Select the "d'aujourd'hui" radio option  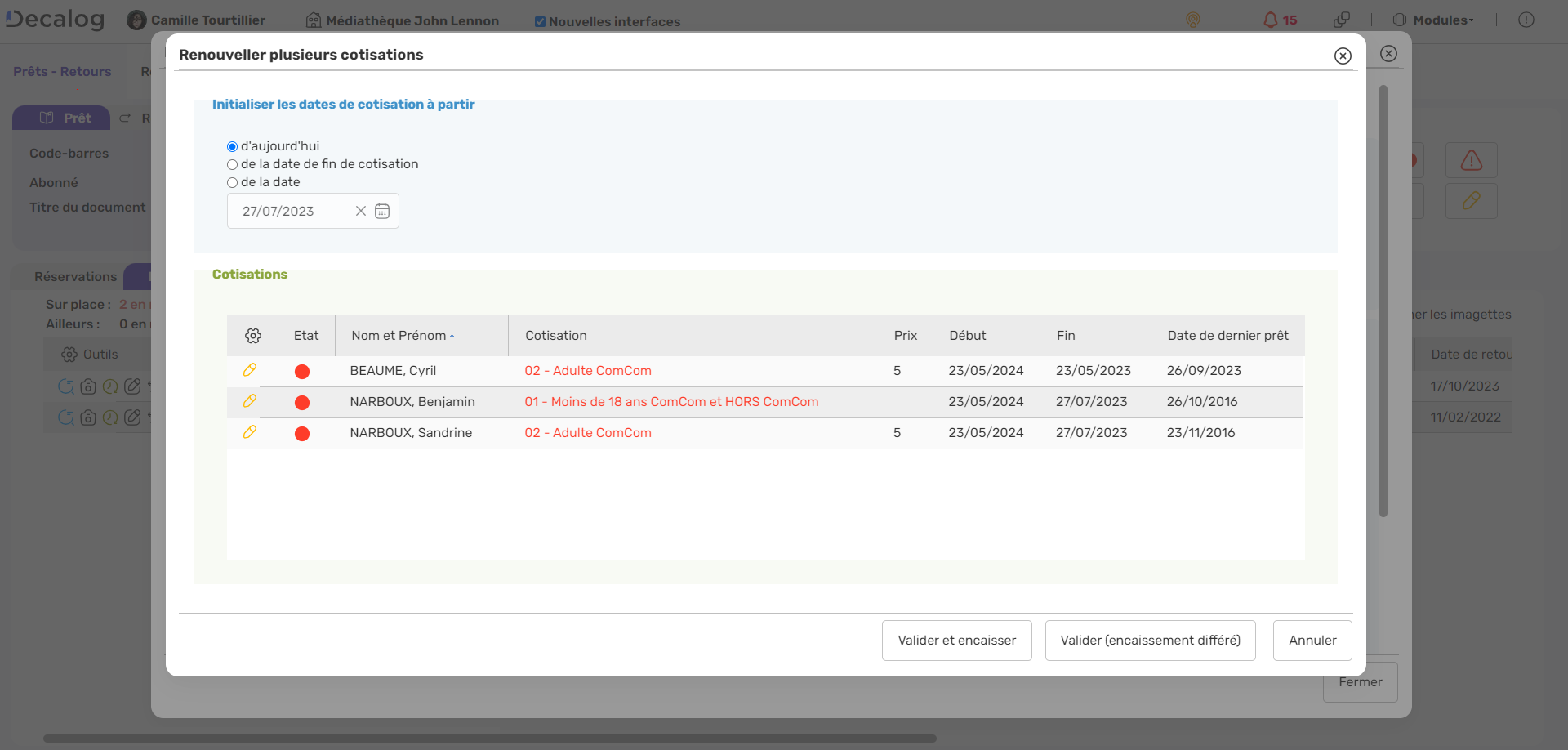coord(233,147)
